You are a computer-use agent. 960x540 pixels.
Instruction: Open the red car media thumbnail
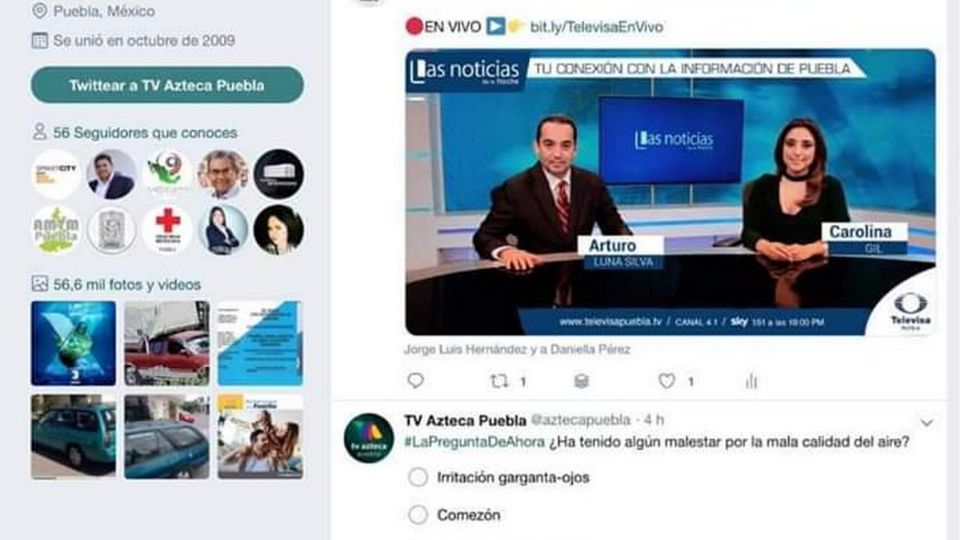pyautogui.click(x=167, y=343)
